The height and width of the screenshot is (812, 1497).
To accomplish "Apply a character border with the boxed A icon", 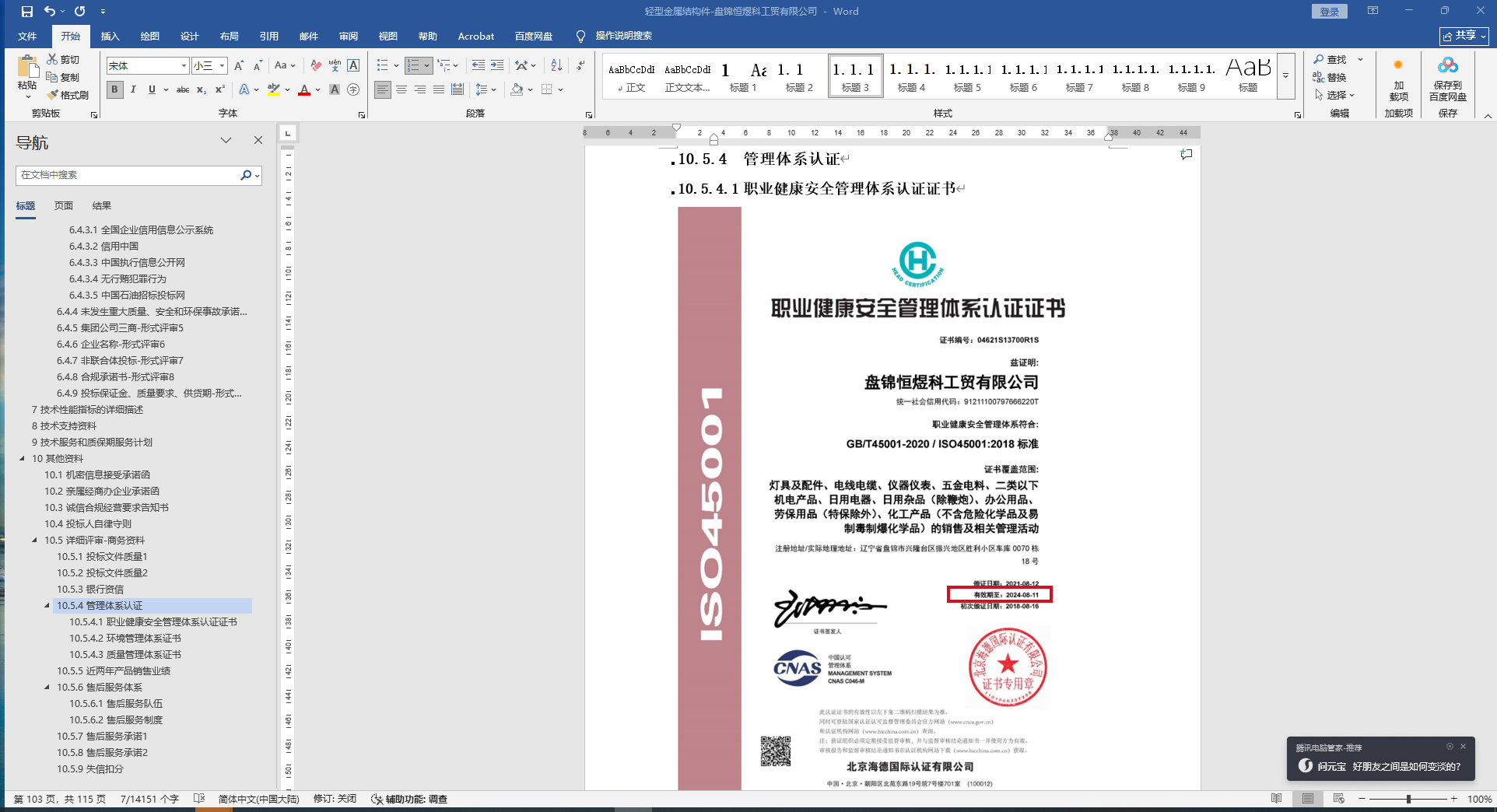I will point(353,66).
